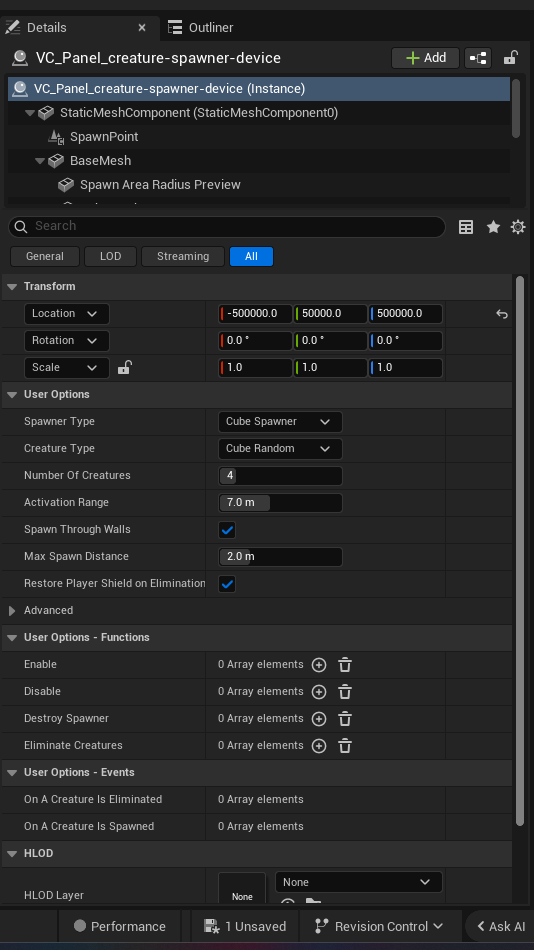Screen dimensions: 534x950
Task: Collapse the HLOD section
Action: pyautogui.click(x=12, y=854)
